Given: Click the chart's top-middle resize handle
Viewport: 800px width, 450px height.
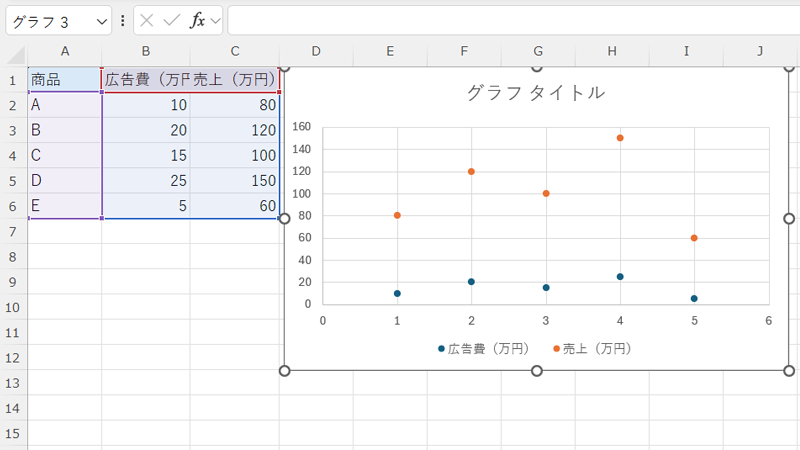Looking at the screenshot, I should tap(537, 67).
